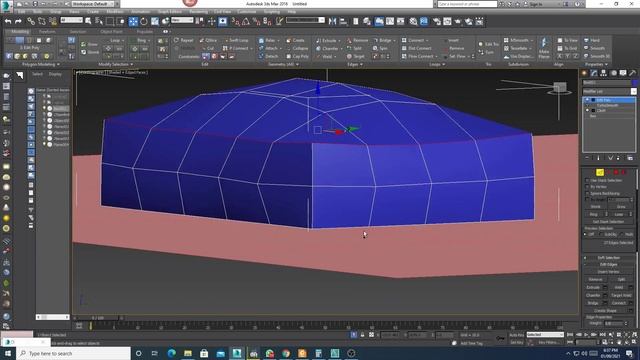Screen dimensions: 640x360
Task: Switch to the Object Paint ribbon tab
Action: click(x=111, y=32)
